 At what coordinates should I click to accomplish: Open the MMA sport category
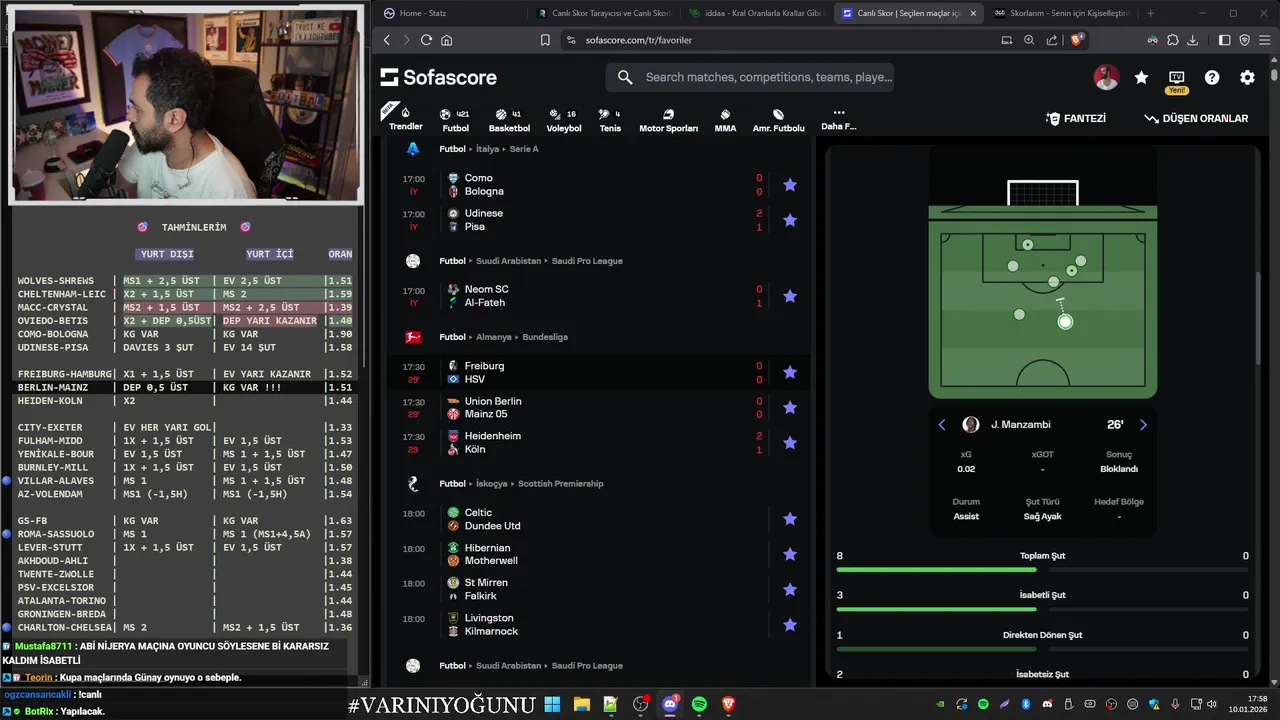(725, 120)
